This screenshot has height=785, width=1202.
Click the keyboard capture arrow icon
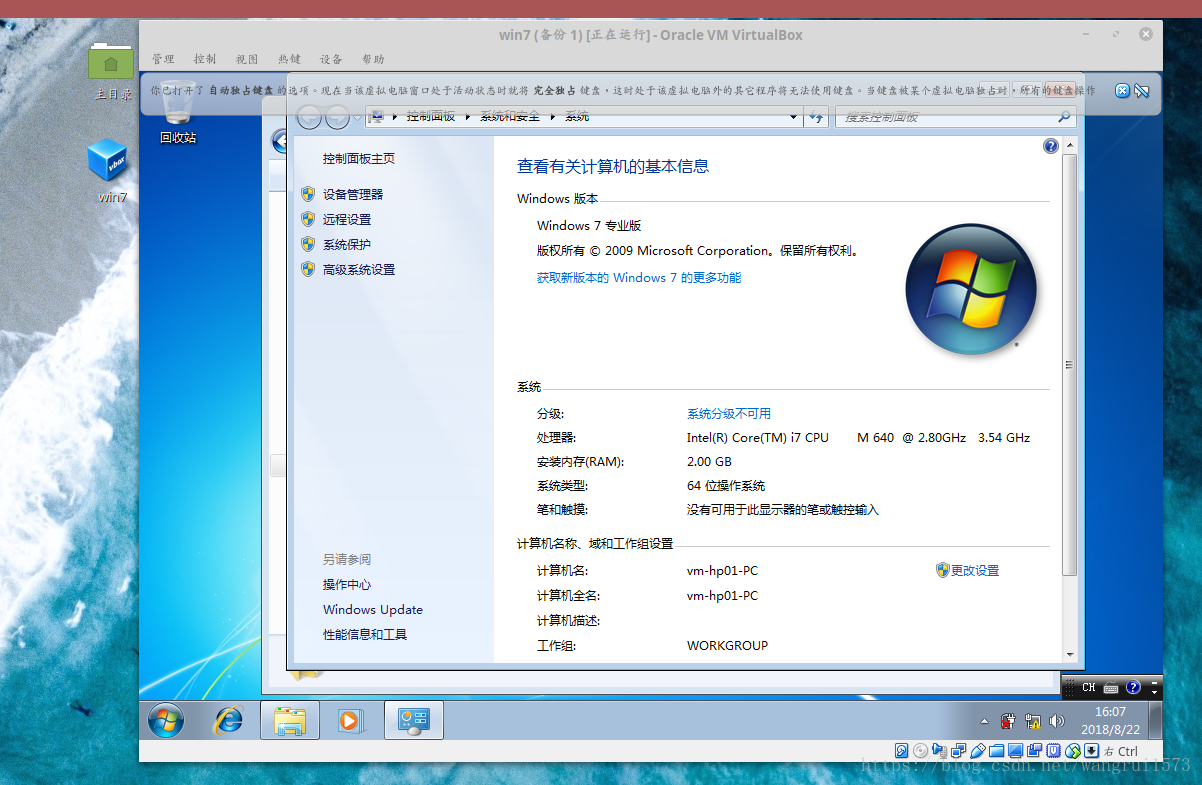pyautogui.click(x=1091, y=751)
